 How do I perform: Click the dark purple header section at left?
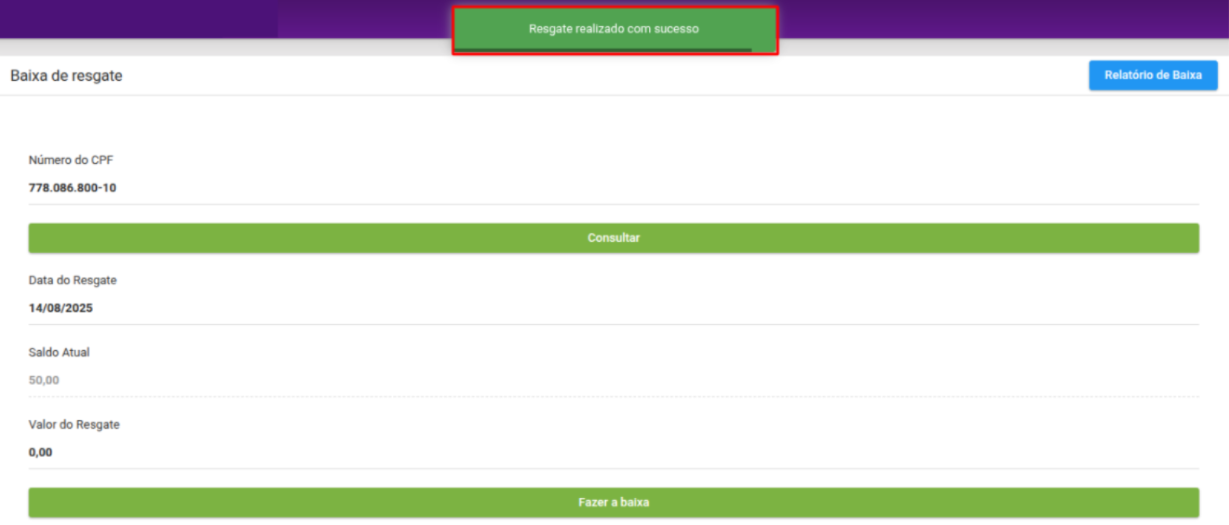(138, 18)
